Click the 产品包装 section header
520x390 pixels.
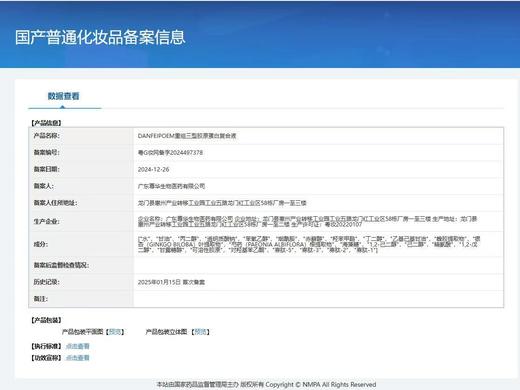pos(46,320)
